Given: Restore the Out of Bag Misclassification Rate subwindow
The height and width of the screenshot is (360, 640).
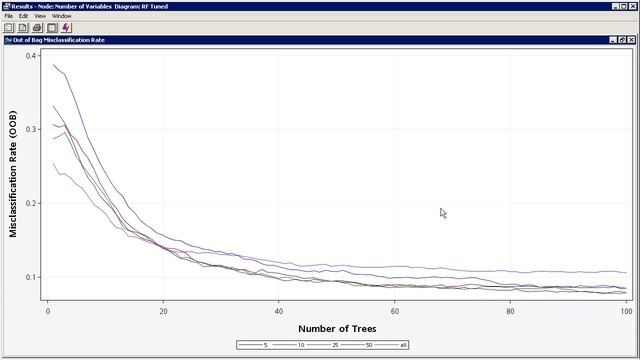Looking at the screenshot, I should tap(622, 40).
